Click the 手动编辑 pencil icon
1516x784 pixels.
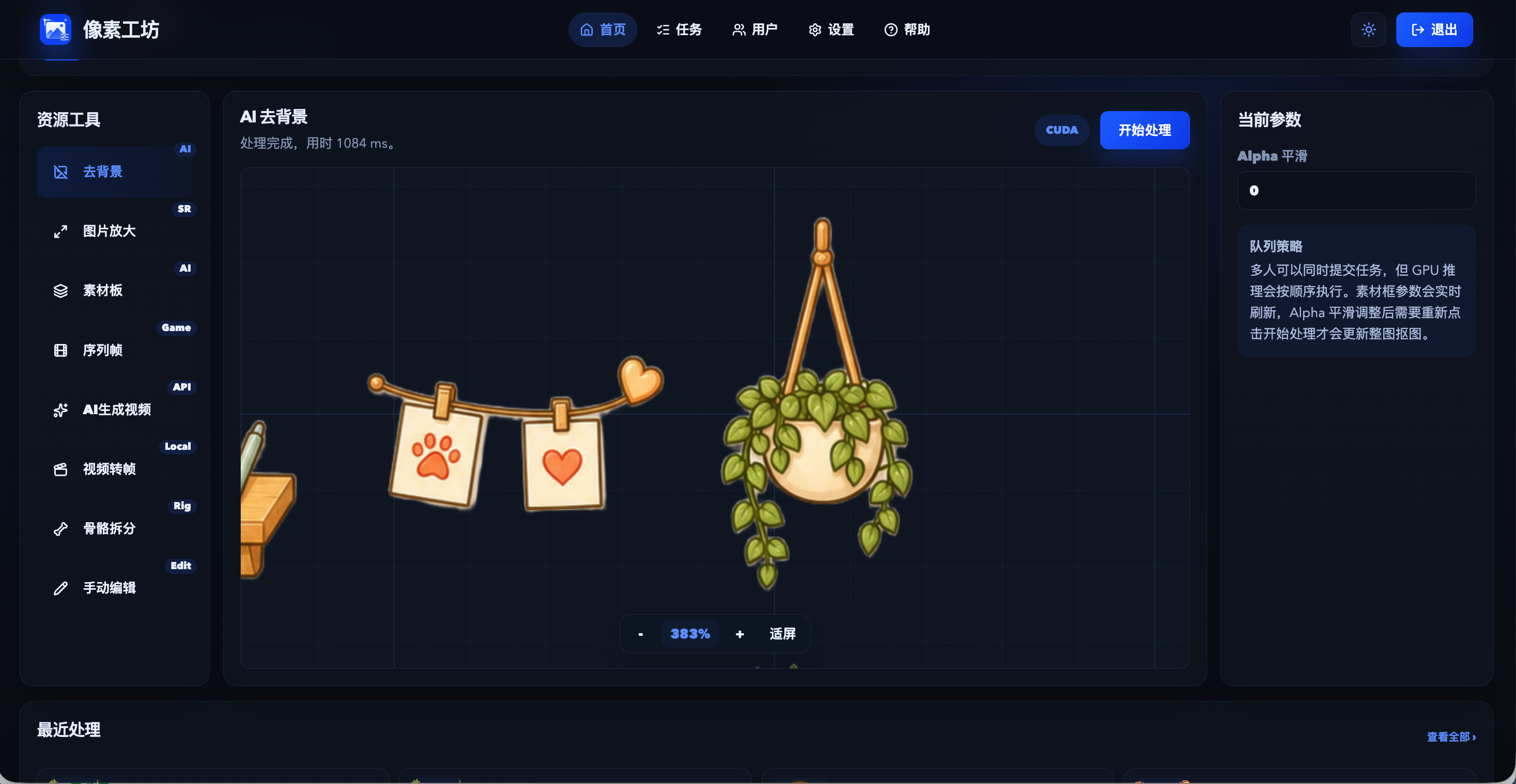60,588
